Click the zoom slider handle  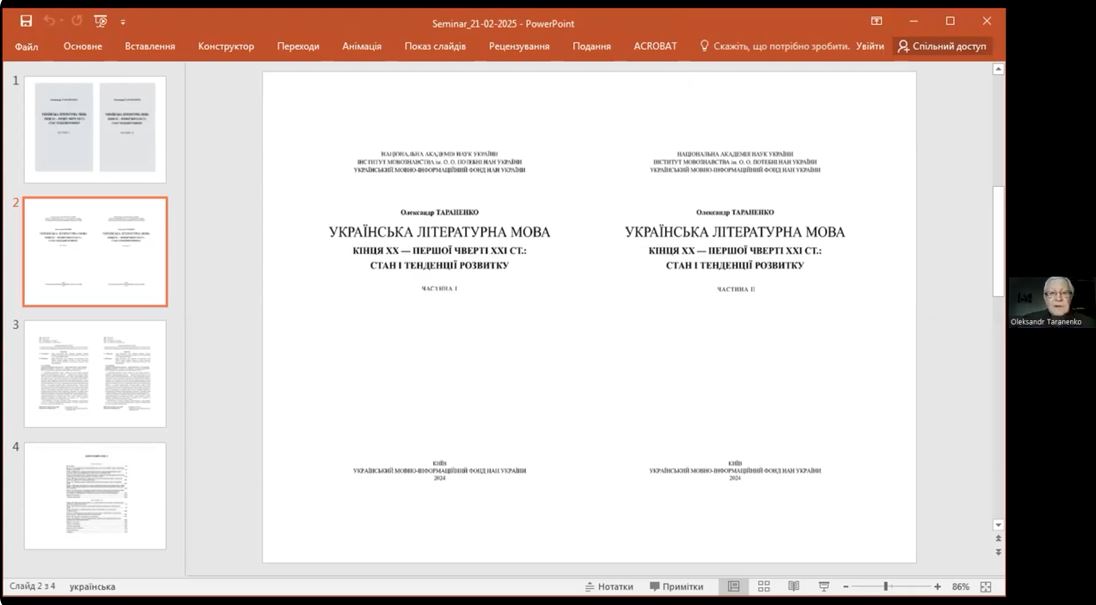tap(886, 587)
